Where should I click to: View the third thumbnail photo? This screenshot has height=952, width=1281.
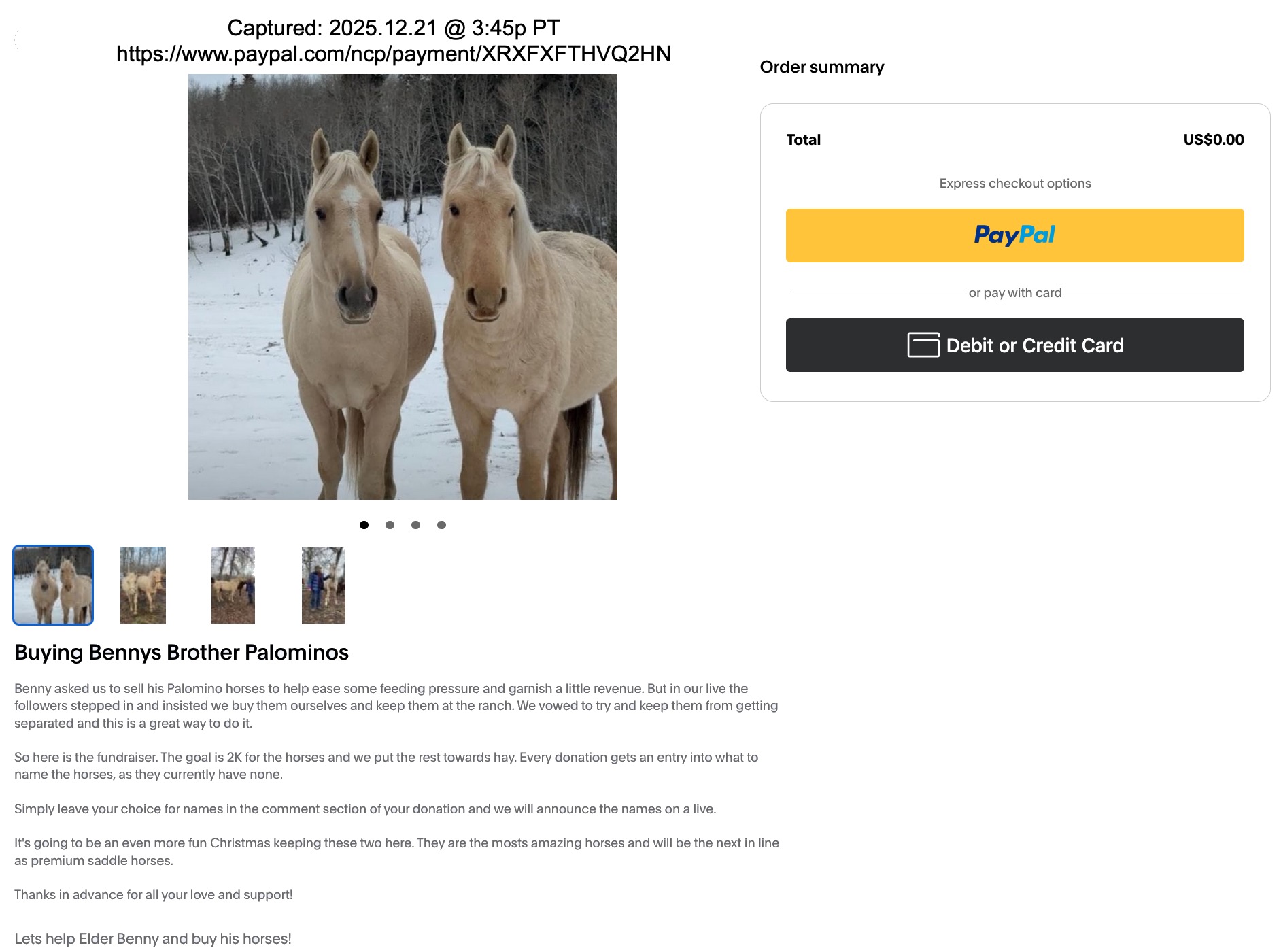pos(233,585)
